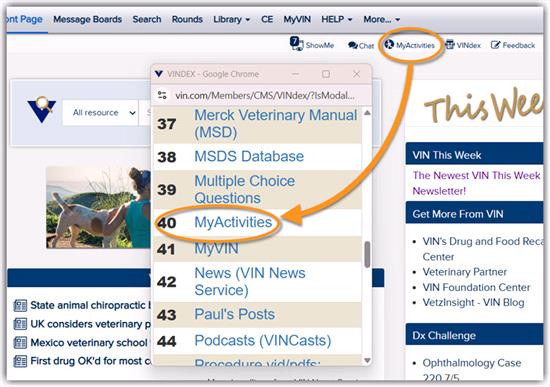The height and width of the screenshot is (387, 550).
Task: Go to the Message Boards tab
Action: 87,19
